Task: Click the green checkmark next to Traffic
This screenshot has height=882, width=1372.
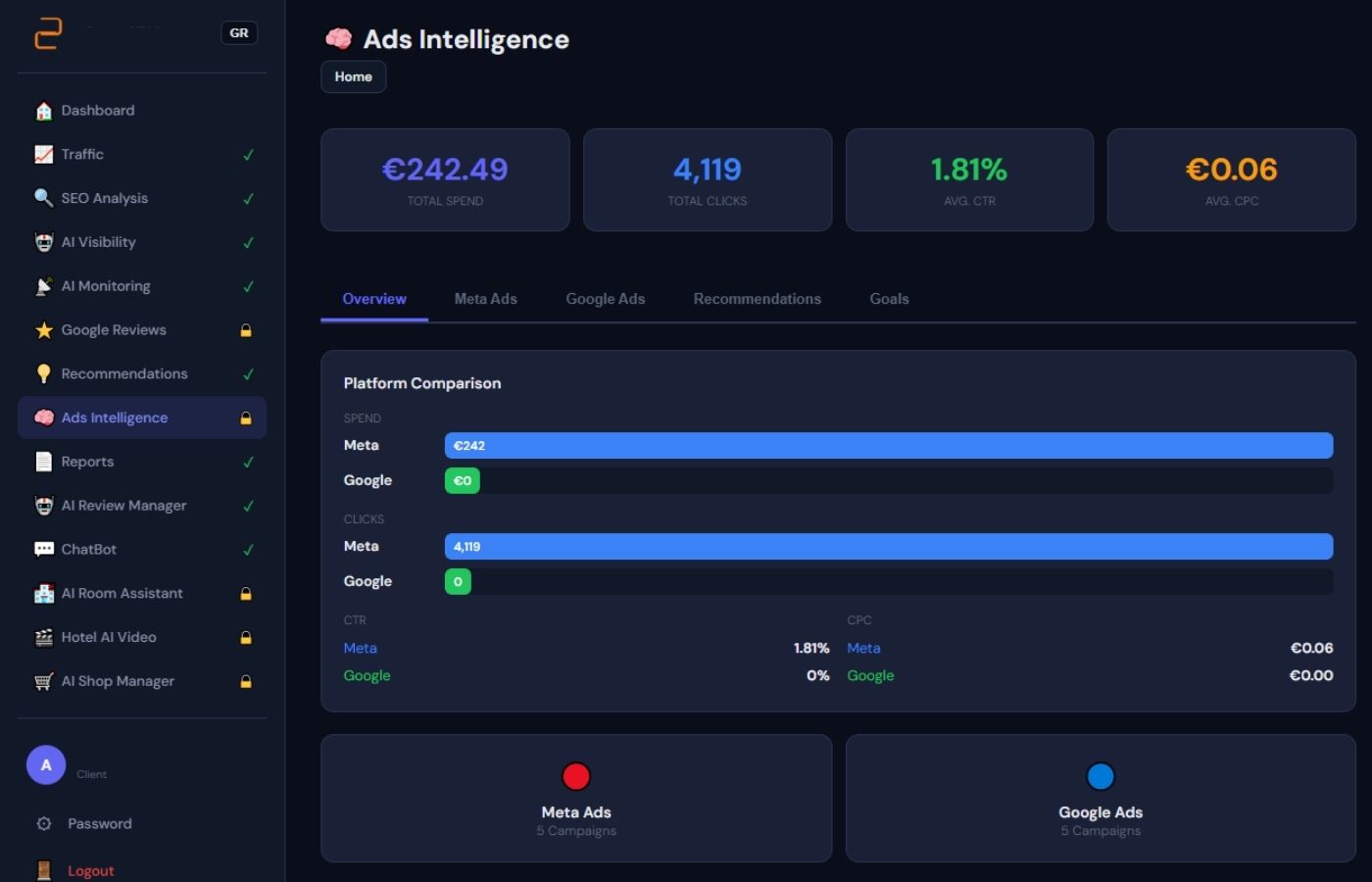Action: click(248, 155)
